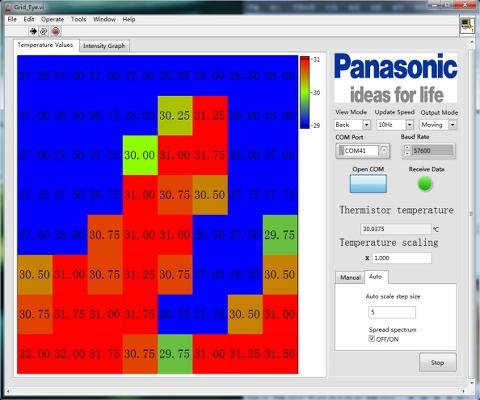
Task: Click the 29 label on color scale
Action: point(316,125)
